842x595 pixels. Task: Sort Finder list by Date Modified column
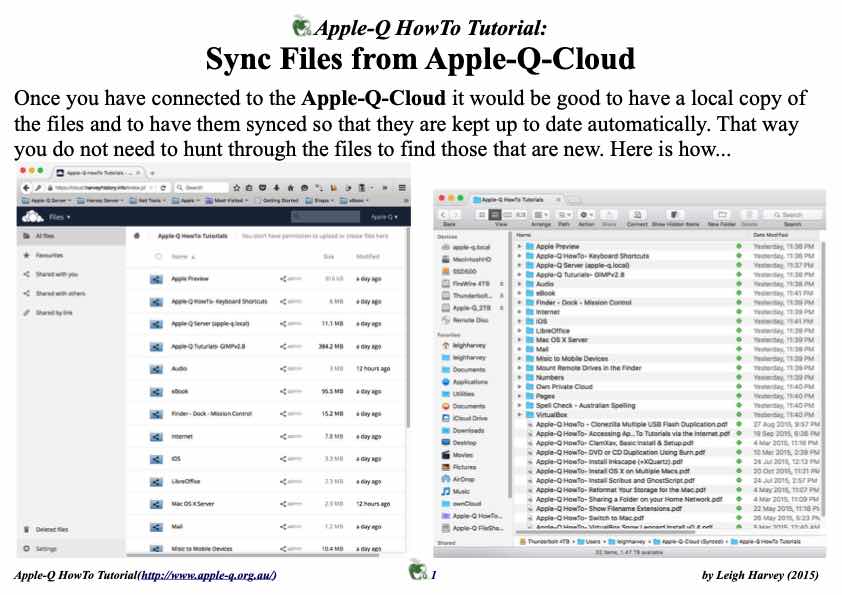tap(771, 235)
